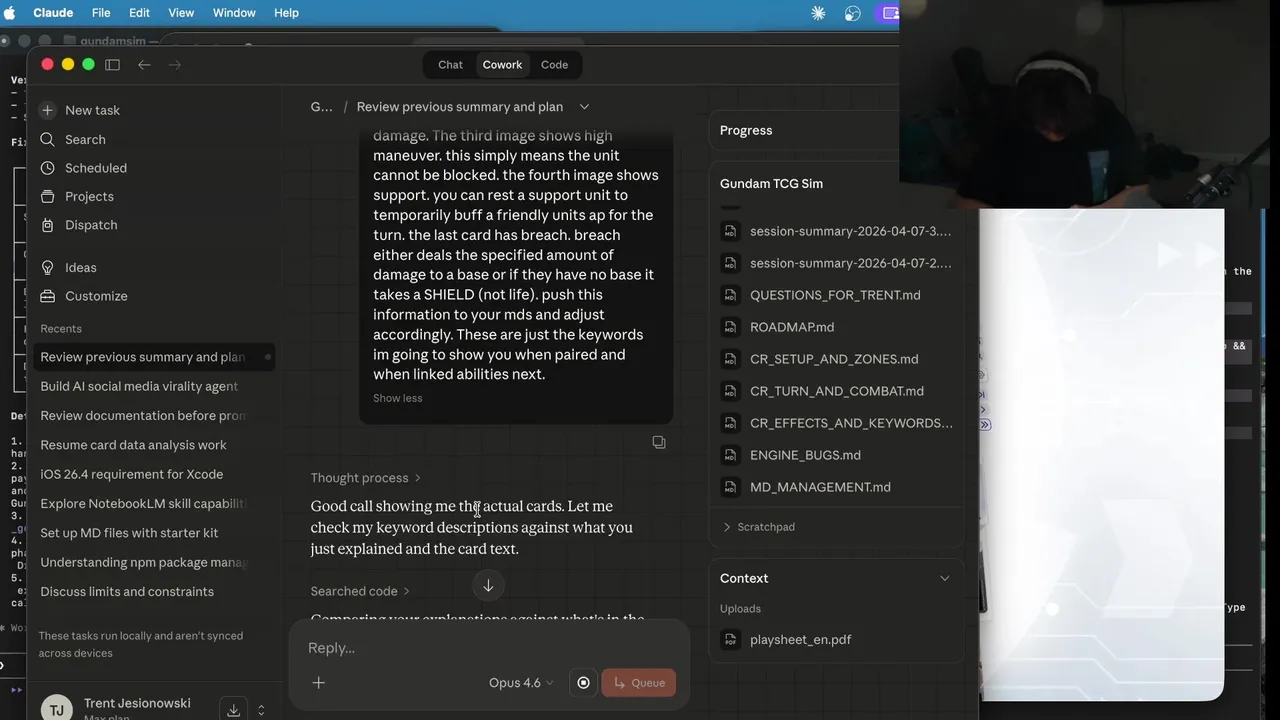Viewport: 1280px width, 720px height.
Task: Open the Help menu
Action: [x=286, y=13]
